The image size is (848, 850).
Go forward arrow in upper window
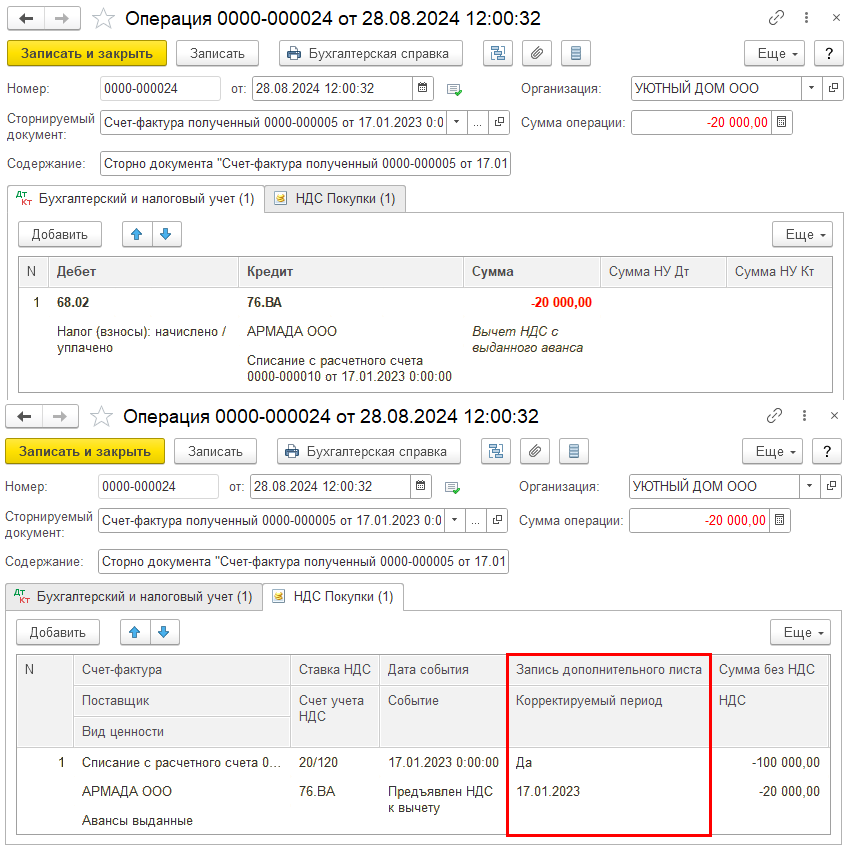tap(62, 18)
